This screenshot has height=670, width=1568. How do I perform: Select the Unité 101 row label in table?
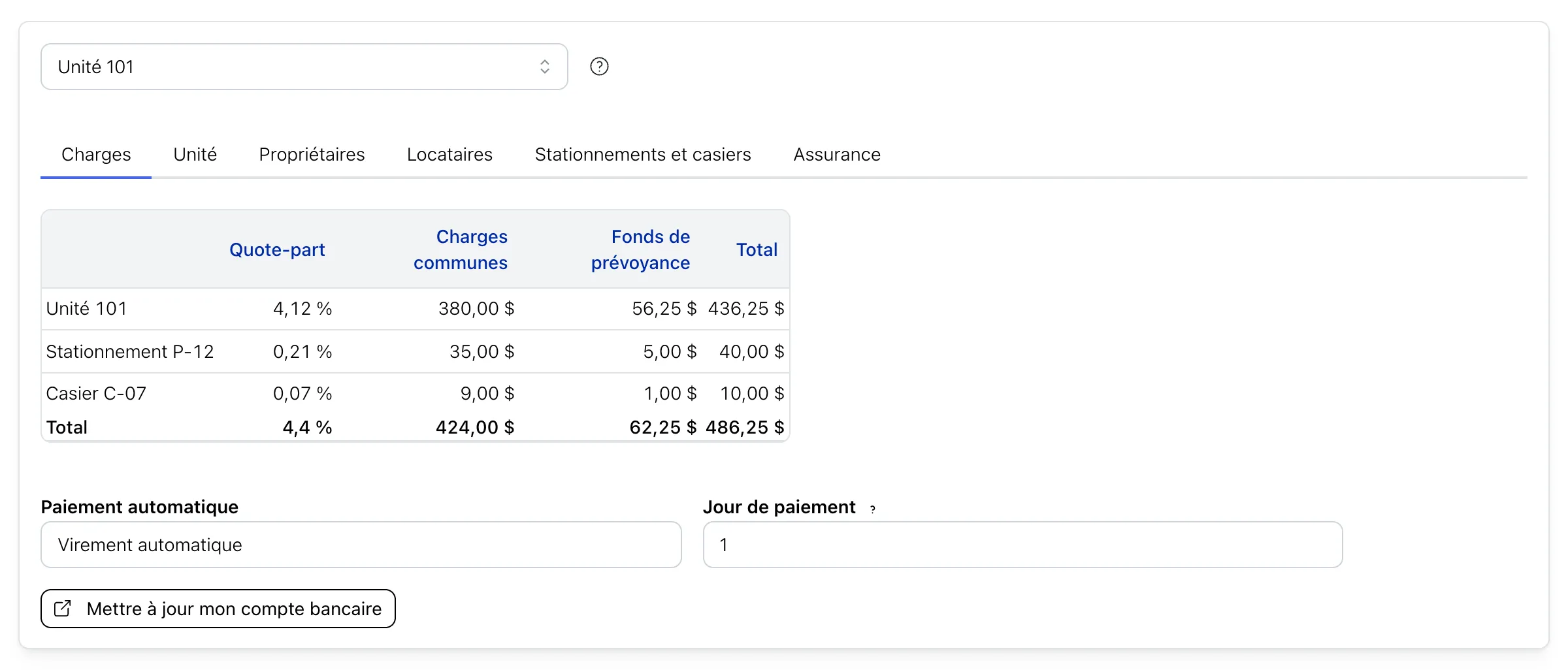coord(86,309)
